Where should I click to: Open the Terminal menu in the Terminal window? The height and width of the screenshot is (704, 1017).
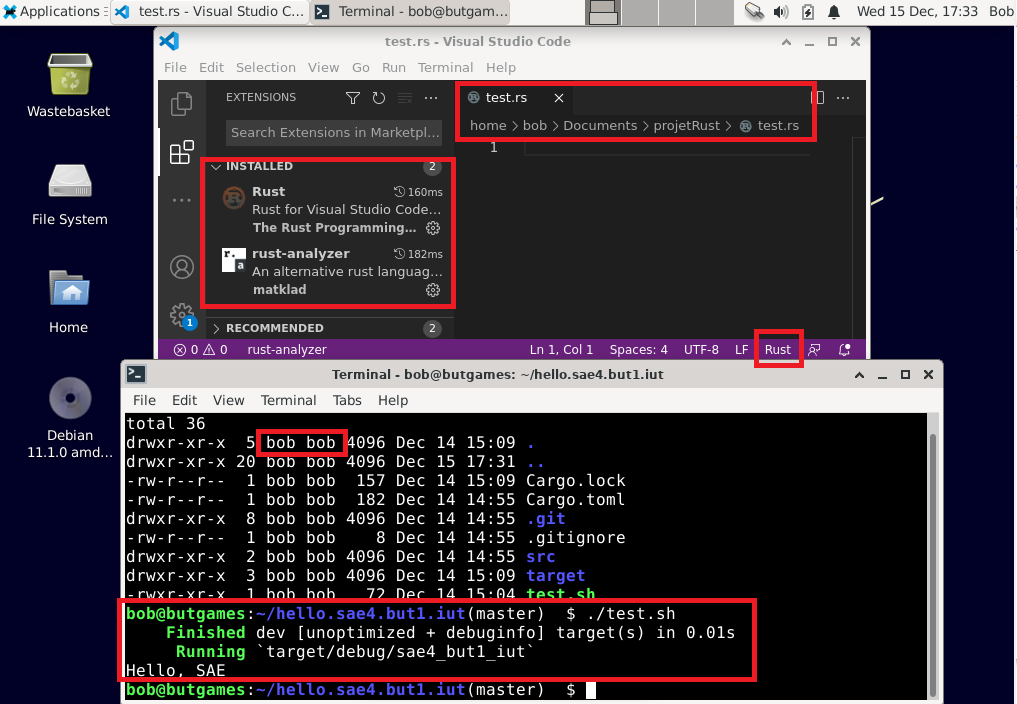click(289, 400)
